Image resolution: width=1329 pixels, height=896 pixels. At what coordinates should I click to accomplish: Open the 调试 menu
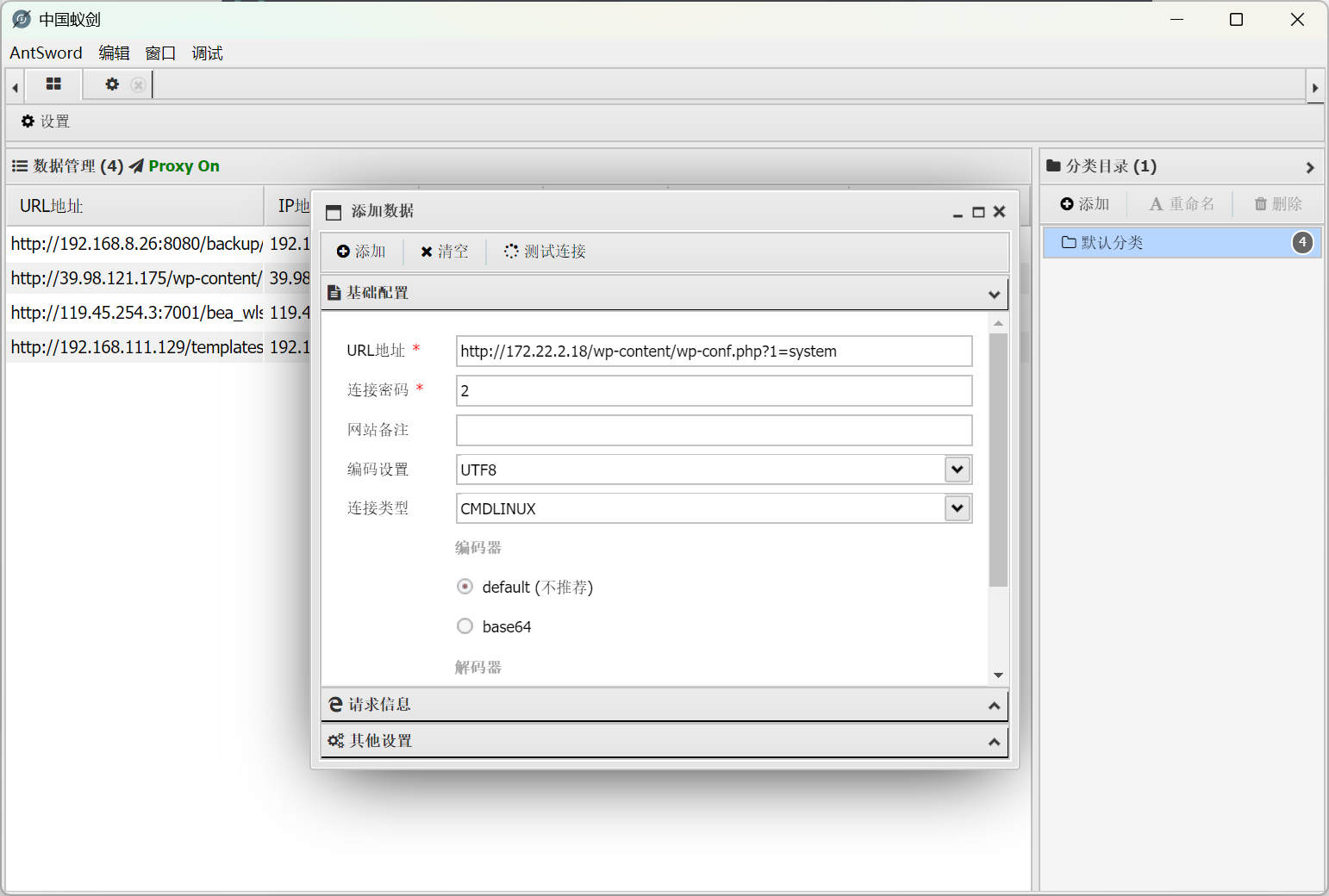coord(207,53)
